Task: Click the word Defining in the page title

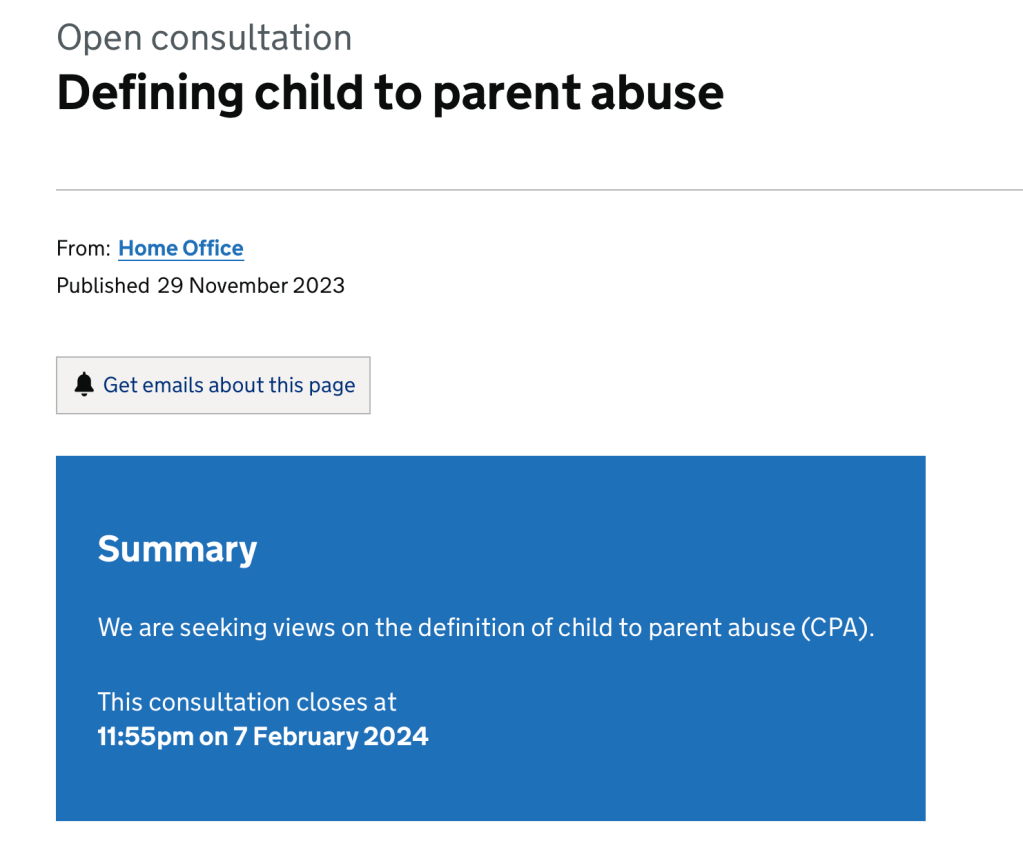Action: point(150,93)
